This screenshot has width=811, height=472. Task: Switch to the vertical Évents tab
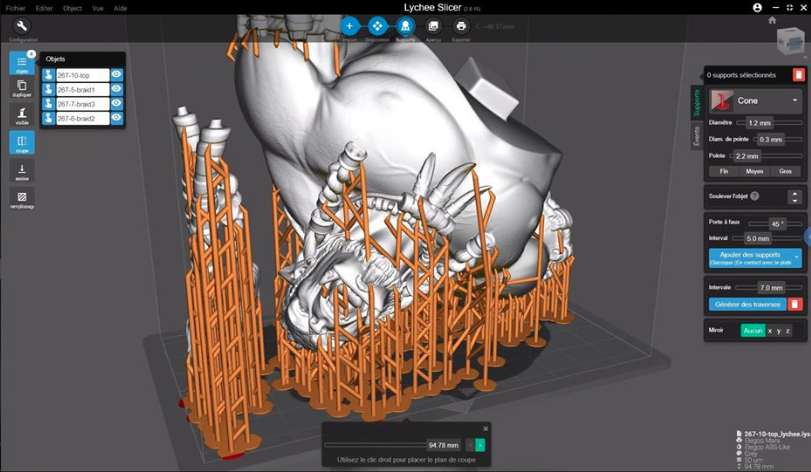tap(697, 135)
